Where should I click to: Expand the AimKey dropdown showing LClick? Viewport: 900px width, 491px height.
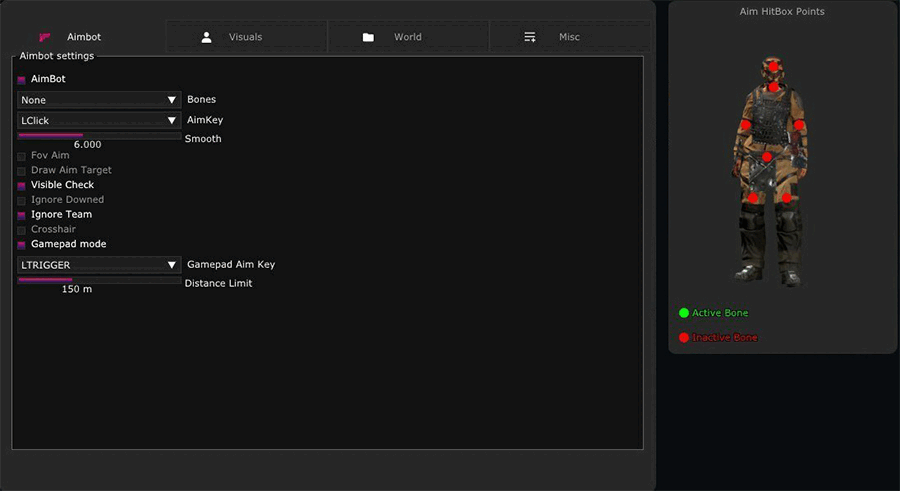(98, 120)
